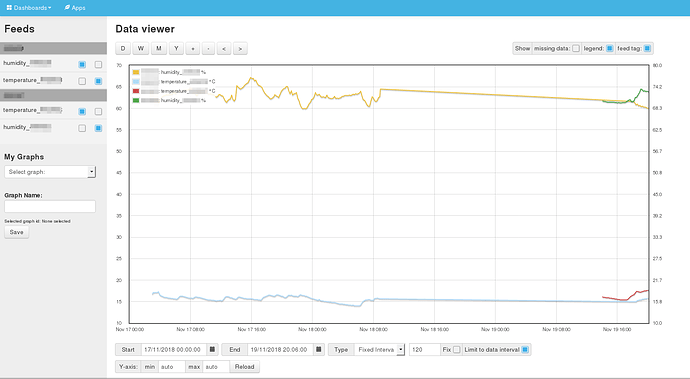
Task: Edit the End date field
Action: click(280, 350)
